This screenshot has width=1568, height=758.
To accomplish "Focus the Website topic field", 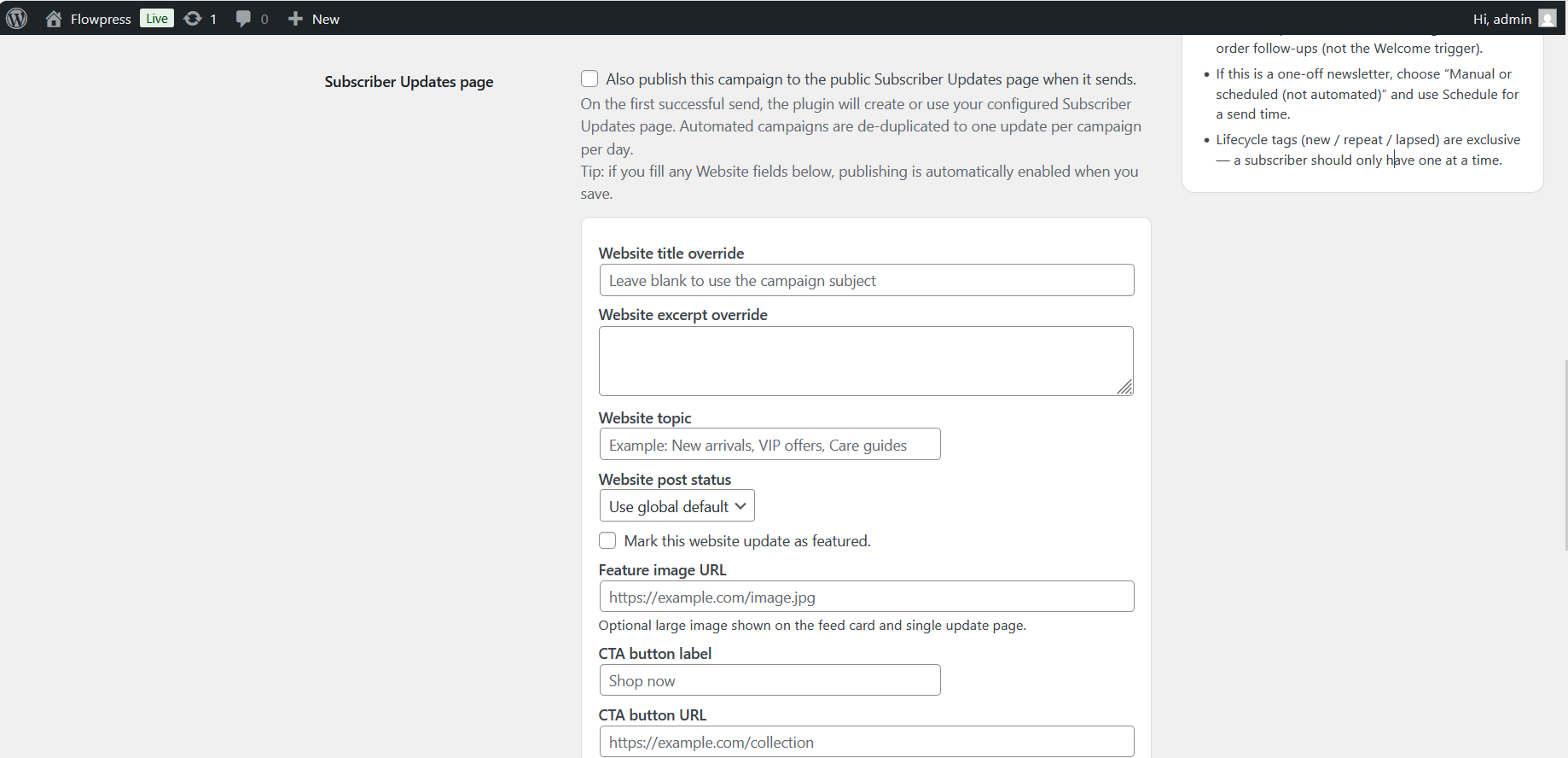I will tap(770, 445).
